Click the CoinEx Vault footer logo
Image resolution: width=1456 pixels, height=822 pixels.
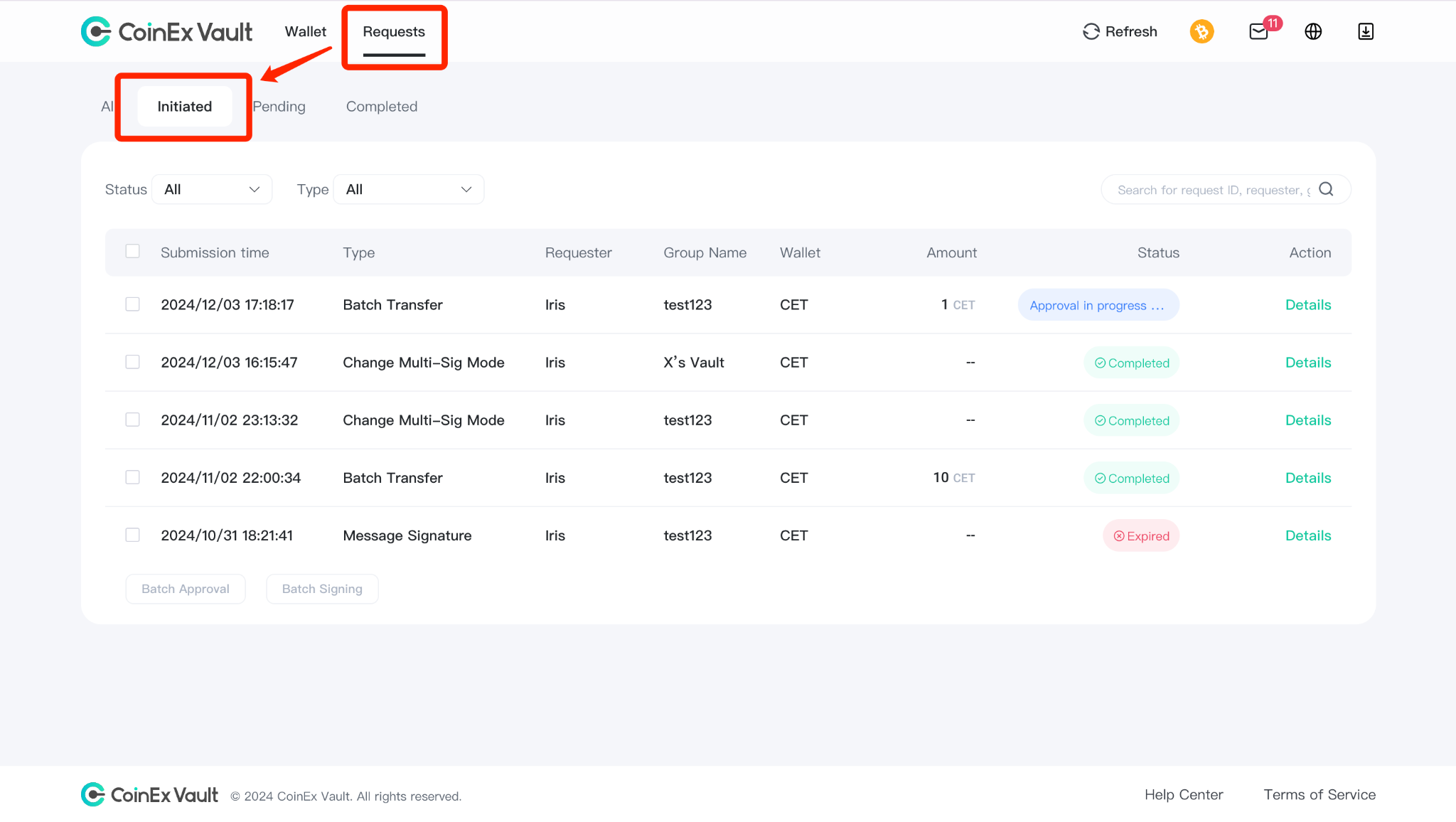pyautogui.click(x=149, y=794)
